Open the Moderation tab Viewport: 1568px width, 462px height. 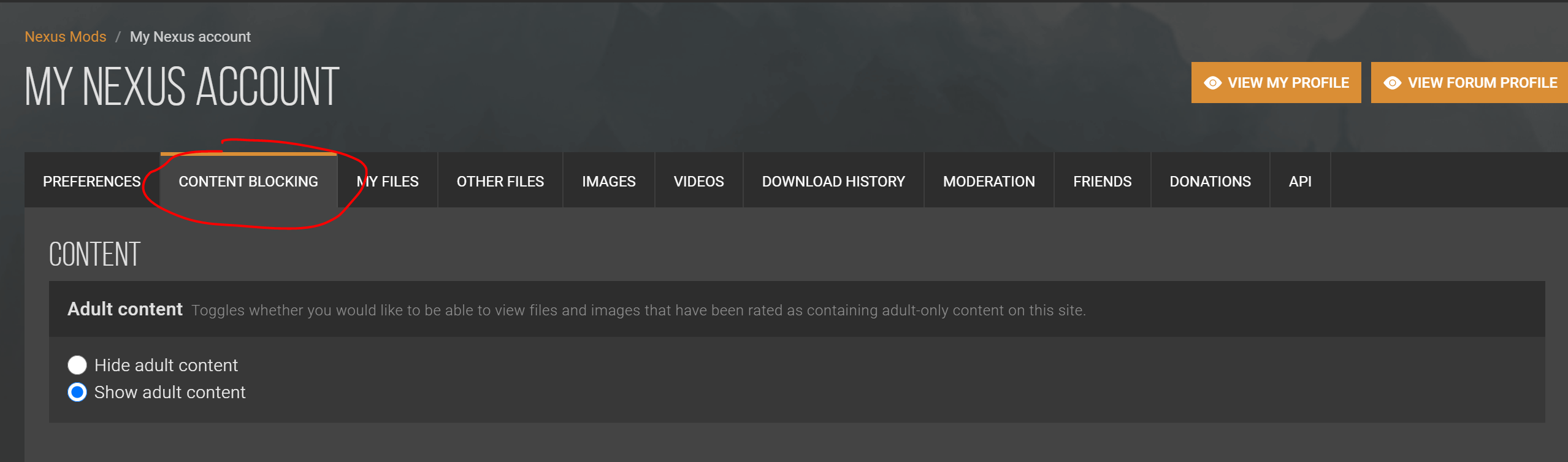click(x=989, y=182)
